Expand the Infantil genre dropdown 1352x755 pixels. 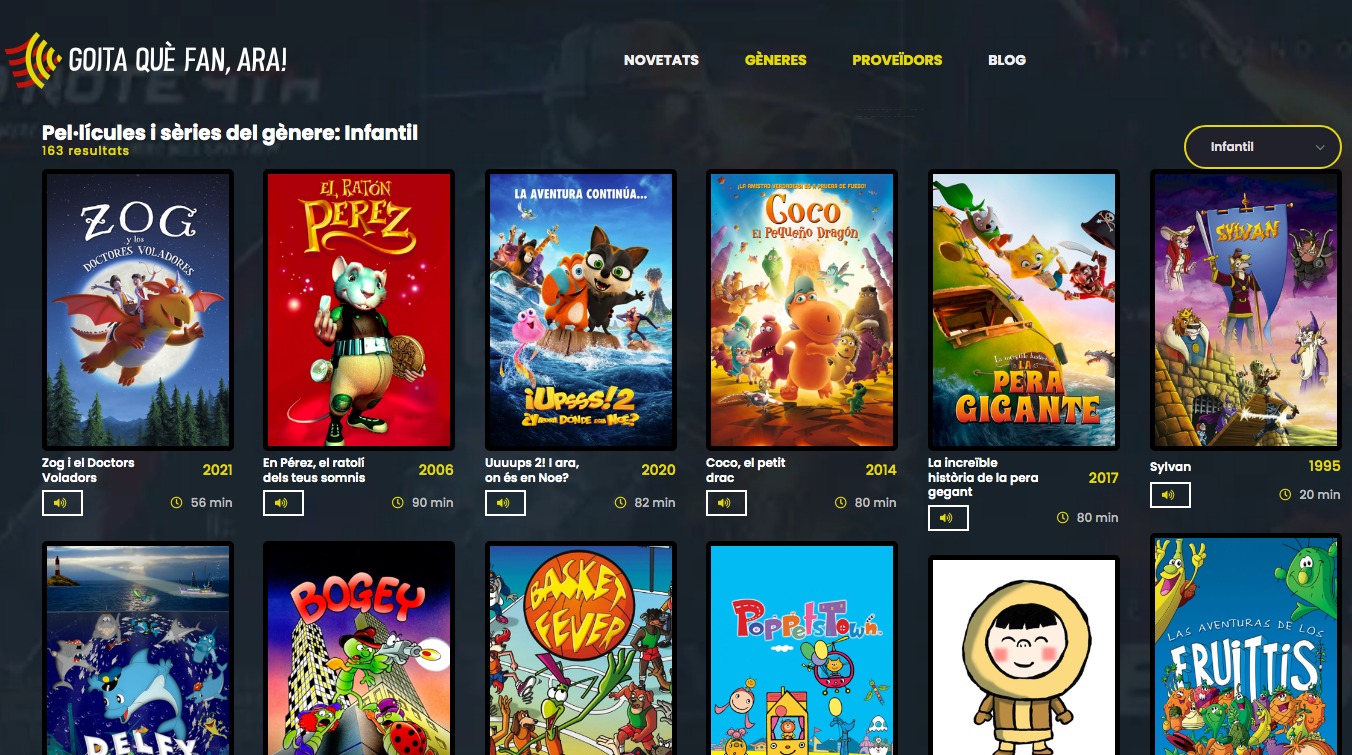1262,147
